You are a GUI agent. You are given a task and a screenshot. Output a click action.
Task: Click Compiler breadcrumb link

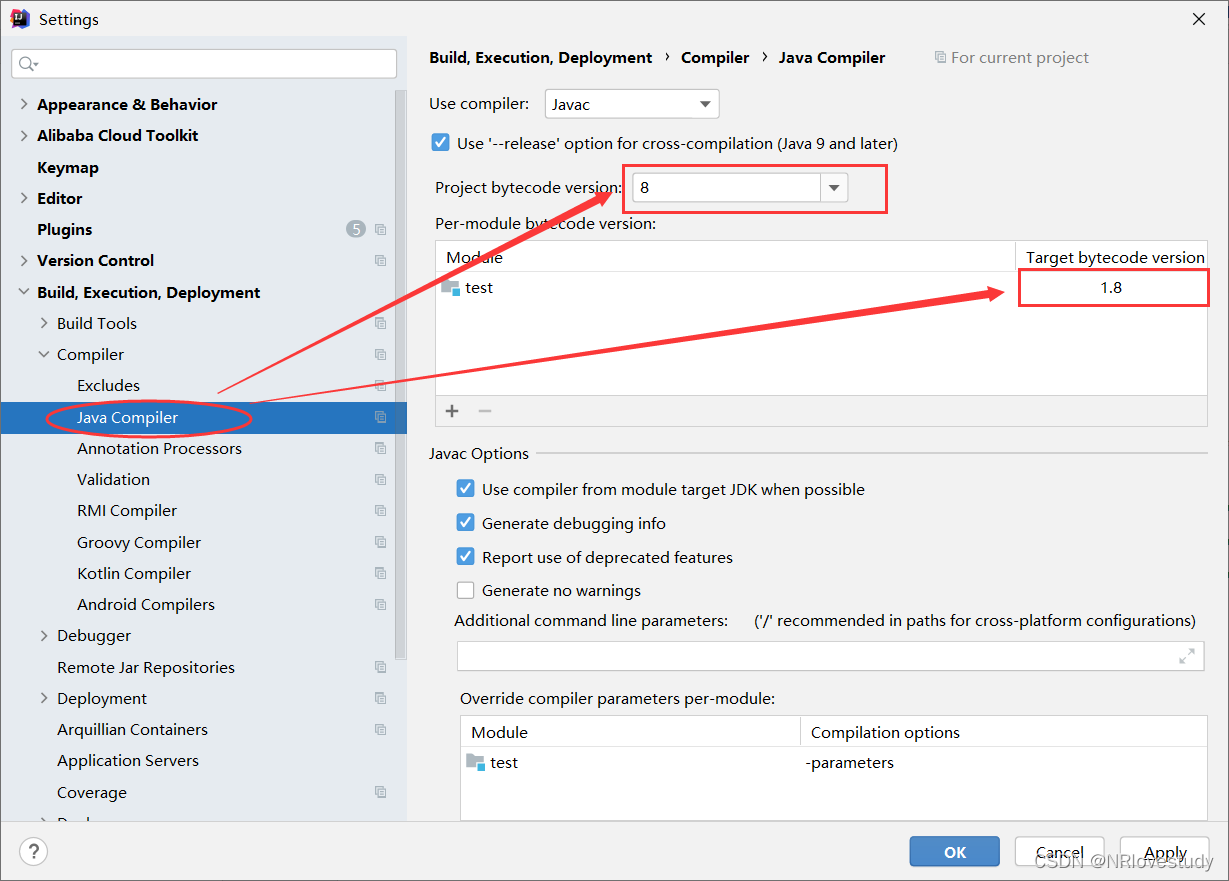coord(715,58)
